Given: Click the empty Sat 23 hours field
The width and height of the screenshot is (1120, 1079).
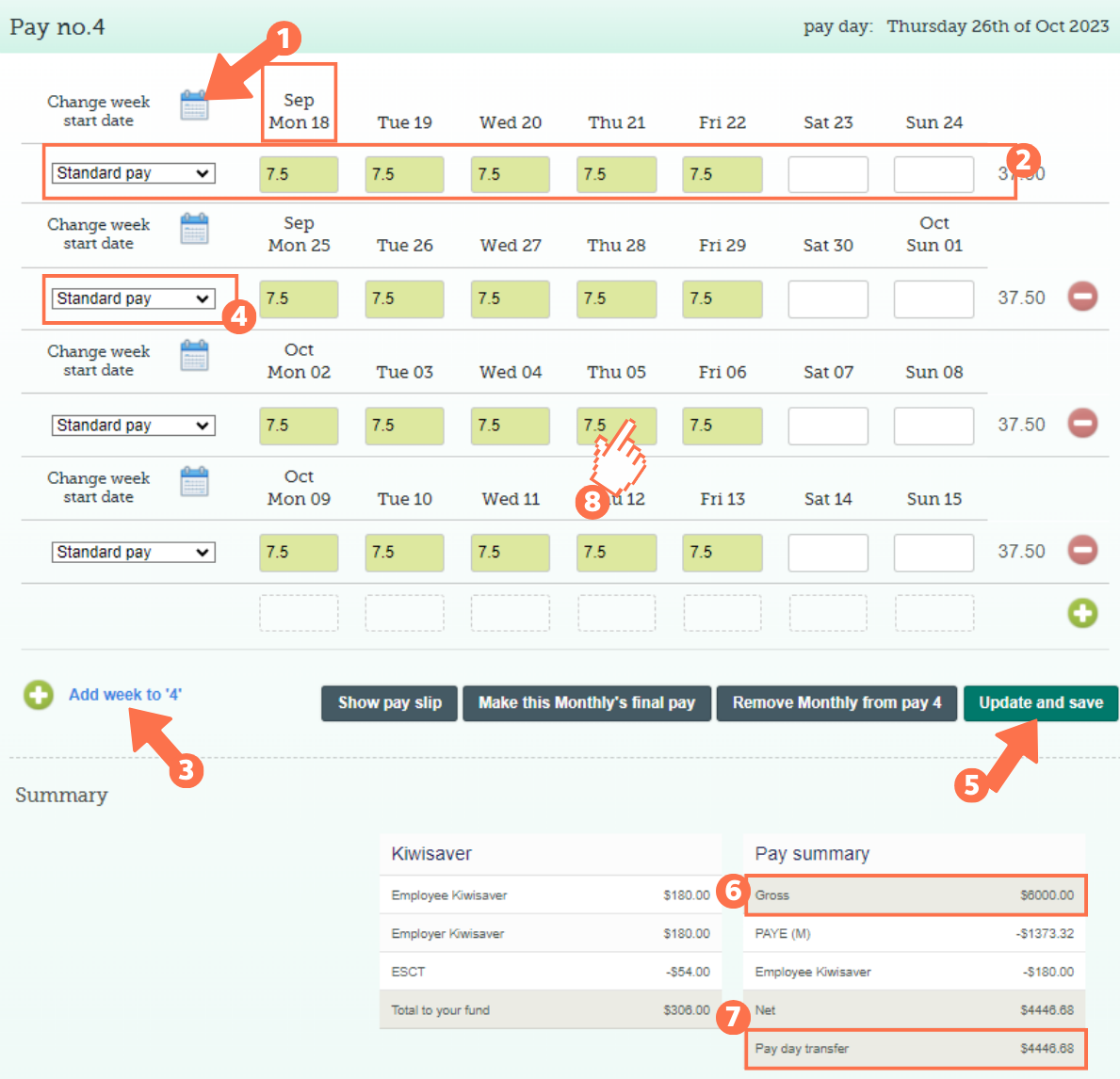Looking at the screenshot, I should coord(827,175).
